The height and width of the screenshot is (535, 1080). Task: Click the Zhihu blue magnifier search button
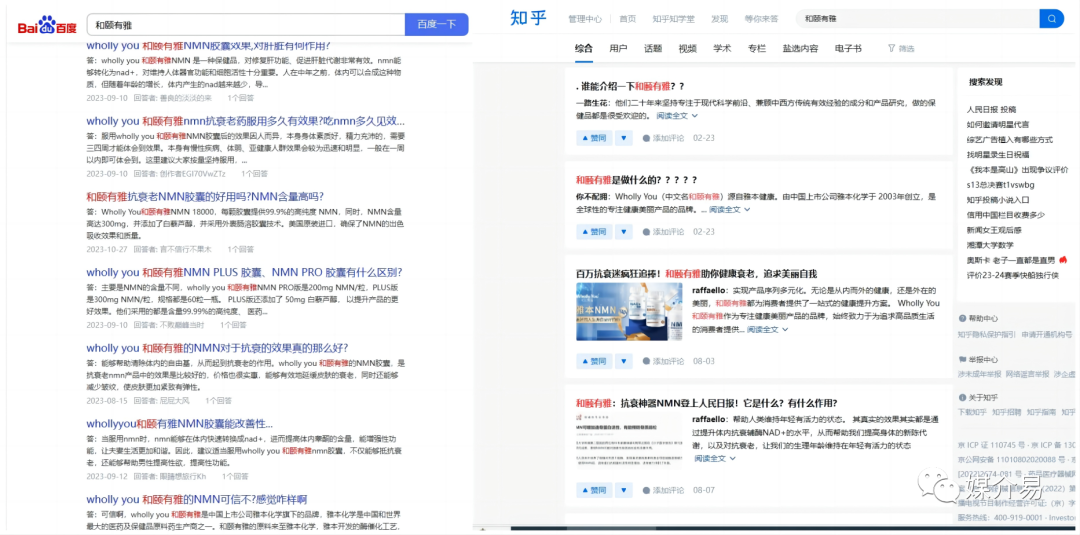pyautogui.click(x=1051, y=19)
